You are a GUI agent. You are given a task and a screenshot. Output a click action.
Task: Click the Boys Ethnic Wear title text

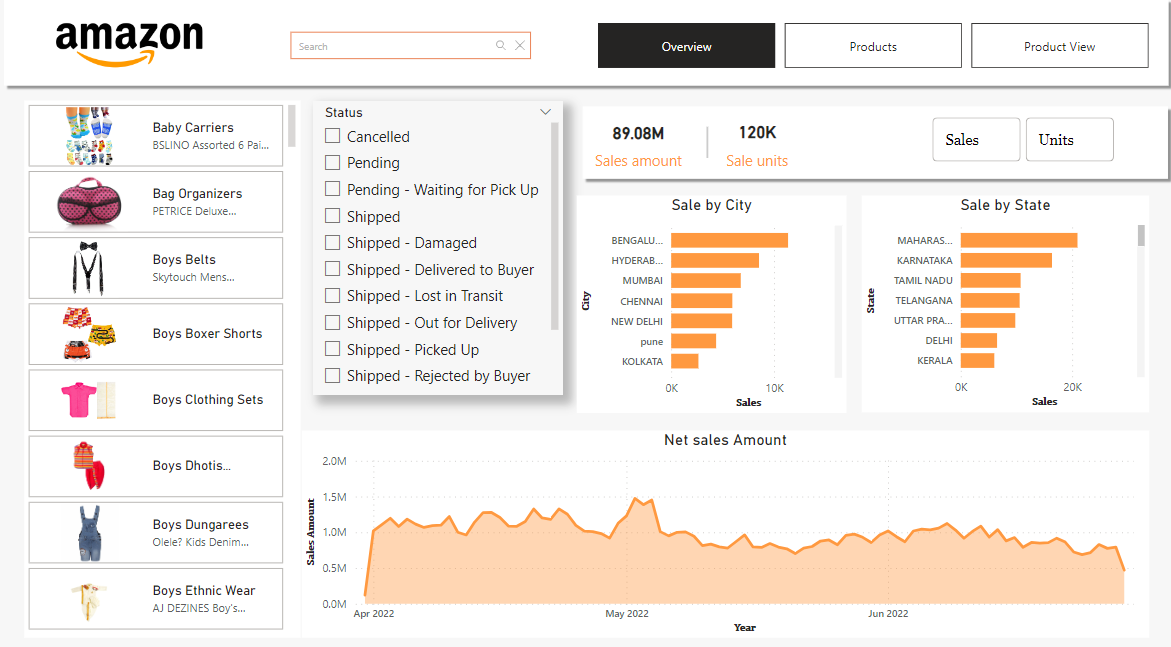(x=204, y=590)
